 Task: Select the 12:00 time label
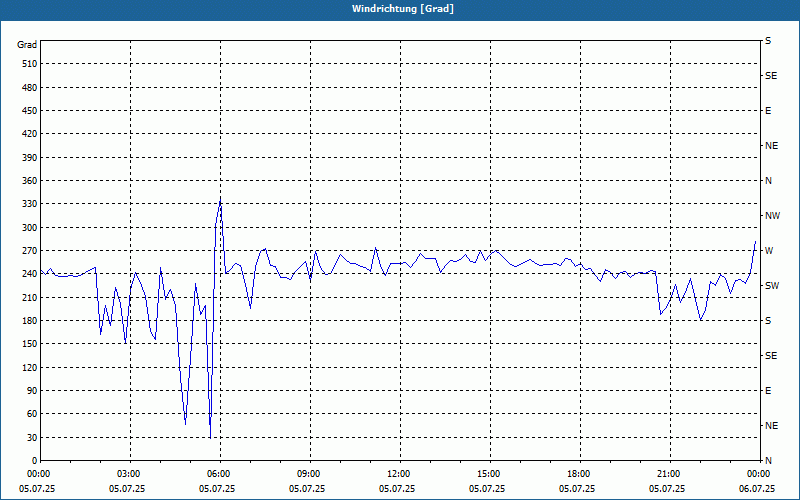[x=399, y=474]
